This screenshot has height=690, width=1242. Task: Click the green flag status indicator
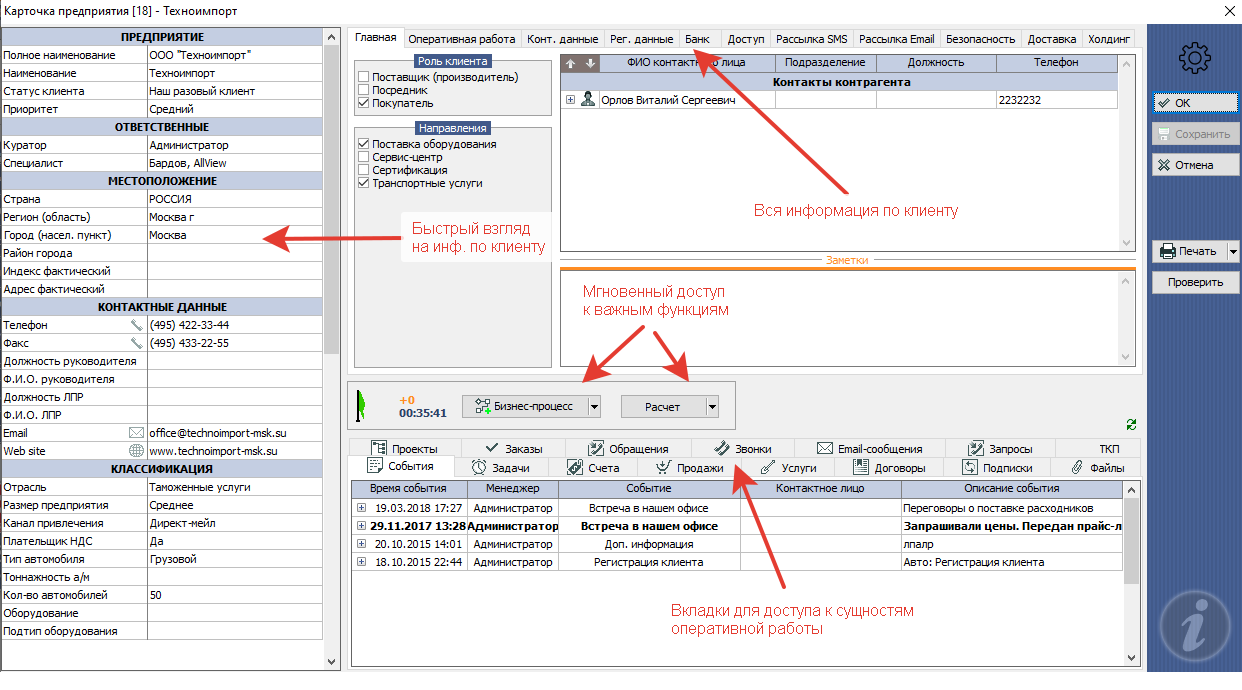[364, 405]
